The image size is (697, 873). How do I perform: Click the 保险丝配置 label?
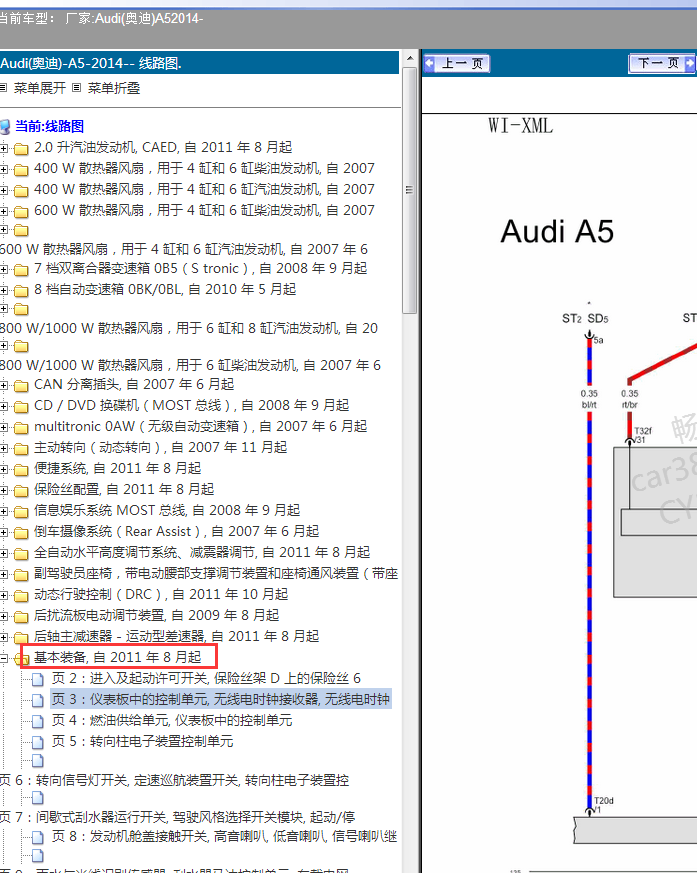124,489
